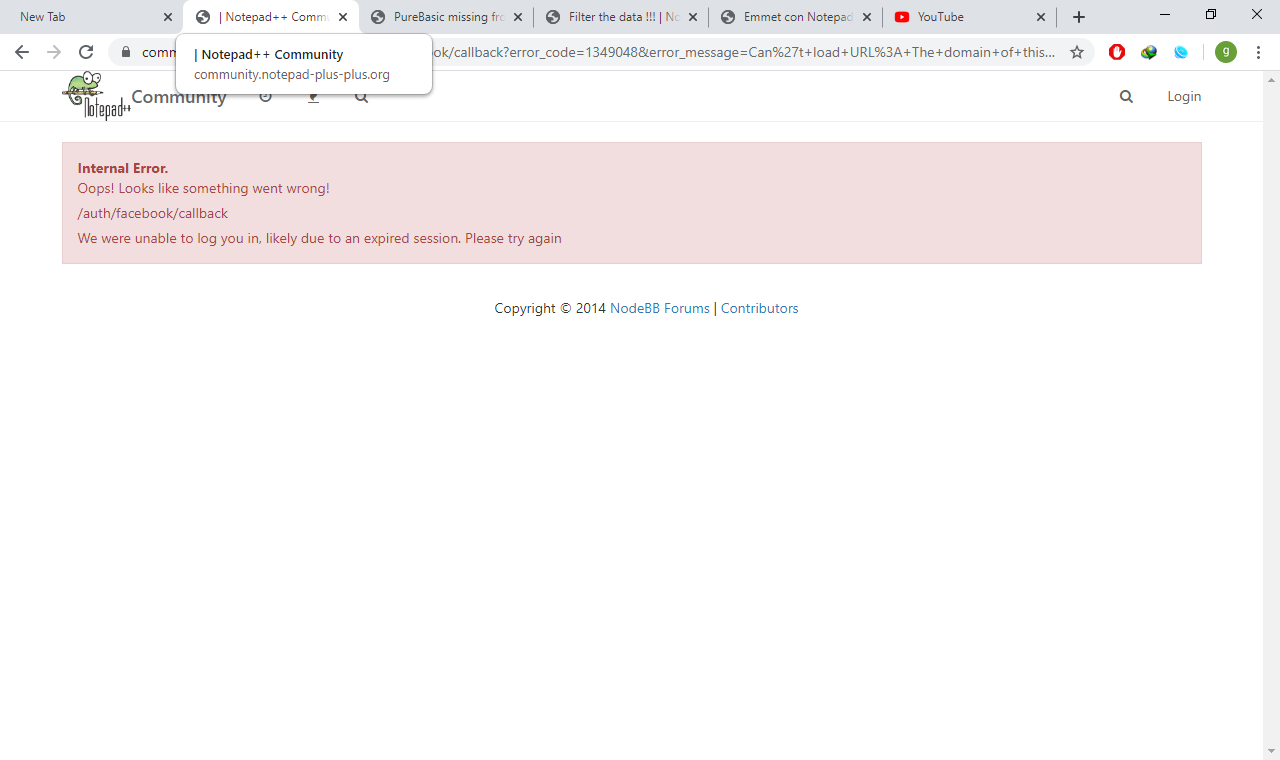Click the blue swirl extension icon

[x=1181, y=52]
